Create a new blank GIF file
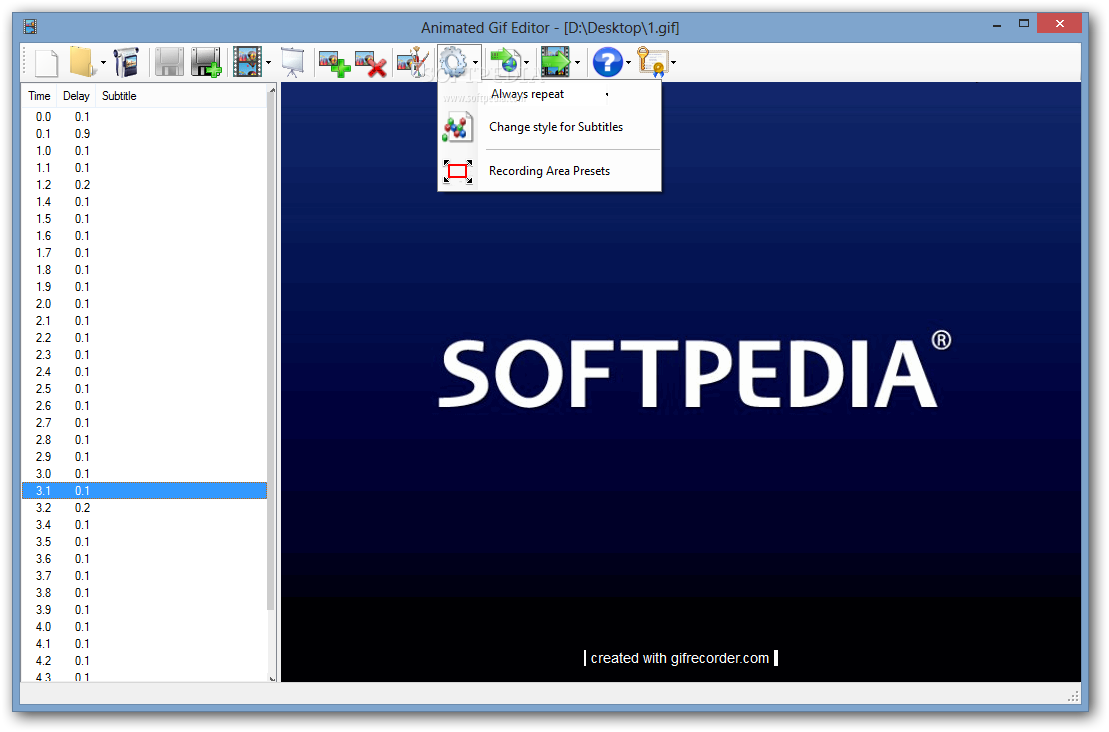 (46, 62)
